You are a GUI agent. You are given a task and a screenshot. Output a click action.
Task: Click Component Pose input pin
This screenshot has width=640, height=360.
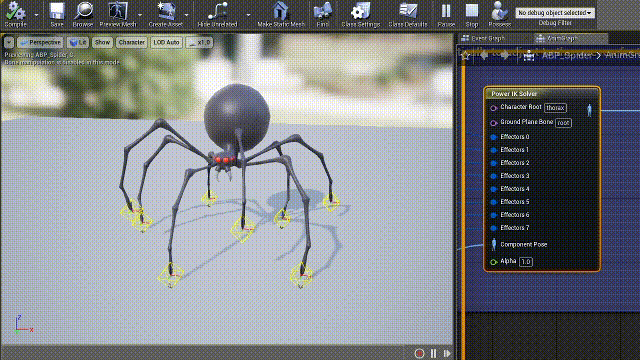click(x=493, y=244)
